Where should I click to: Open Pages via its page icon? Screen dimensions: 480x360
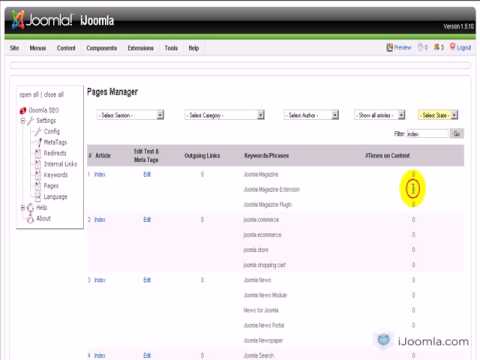point(38,186)
